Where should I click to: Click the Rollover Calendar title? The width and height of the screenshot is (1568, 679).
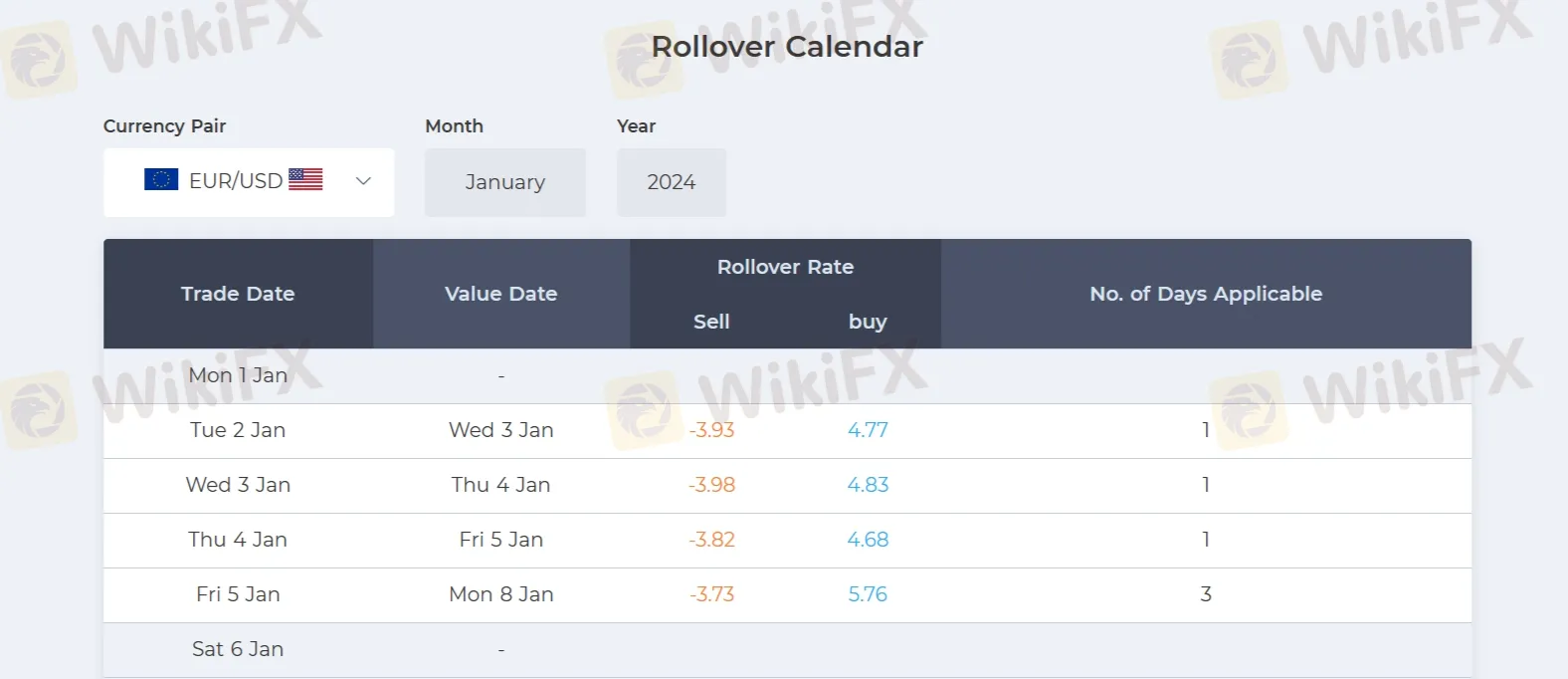(787, 47)
